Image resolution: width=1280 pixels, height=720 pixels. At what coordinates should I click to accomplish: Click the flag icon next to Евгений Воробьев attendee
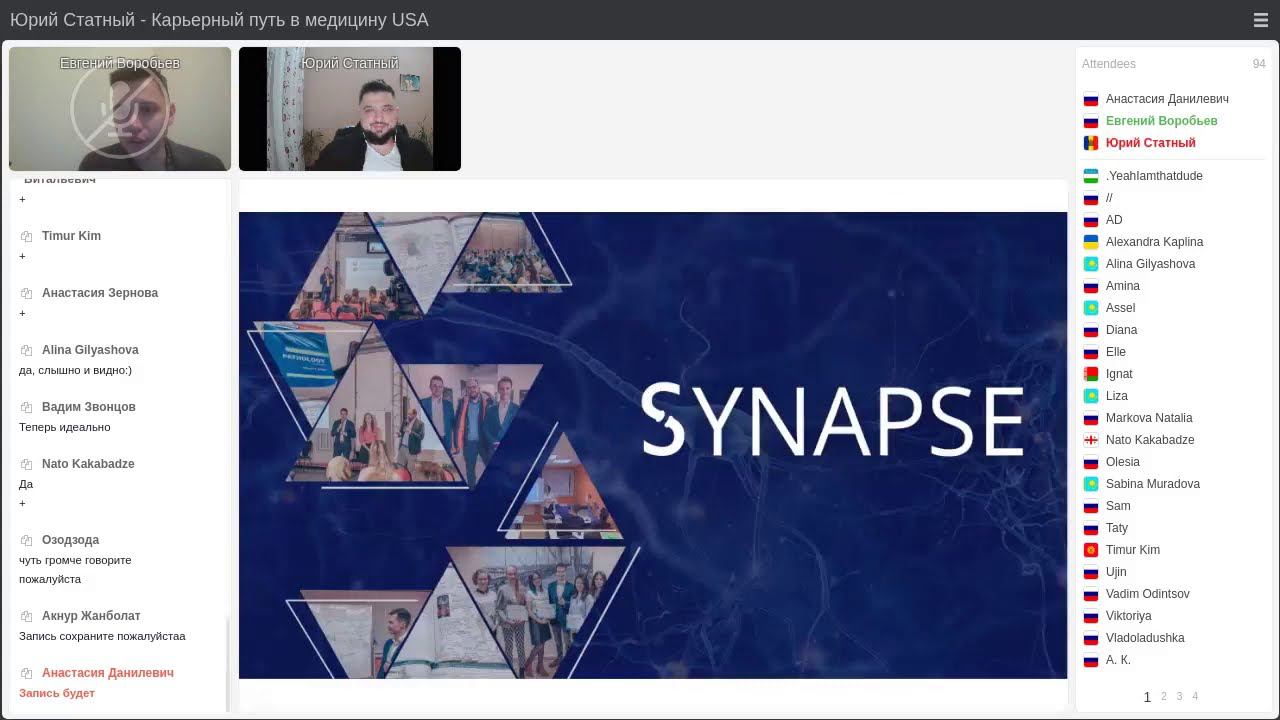tap(1091, 121)
